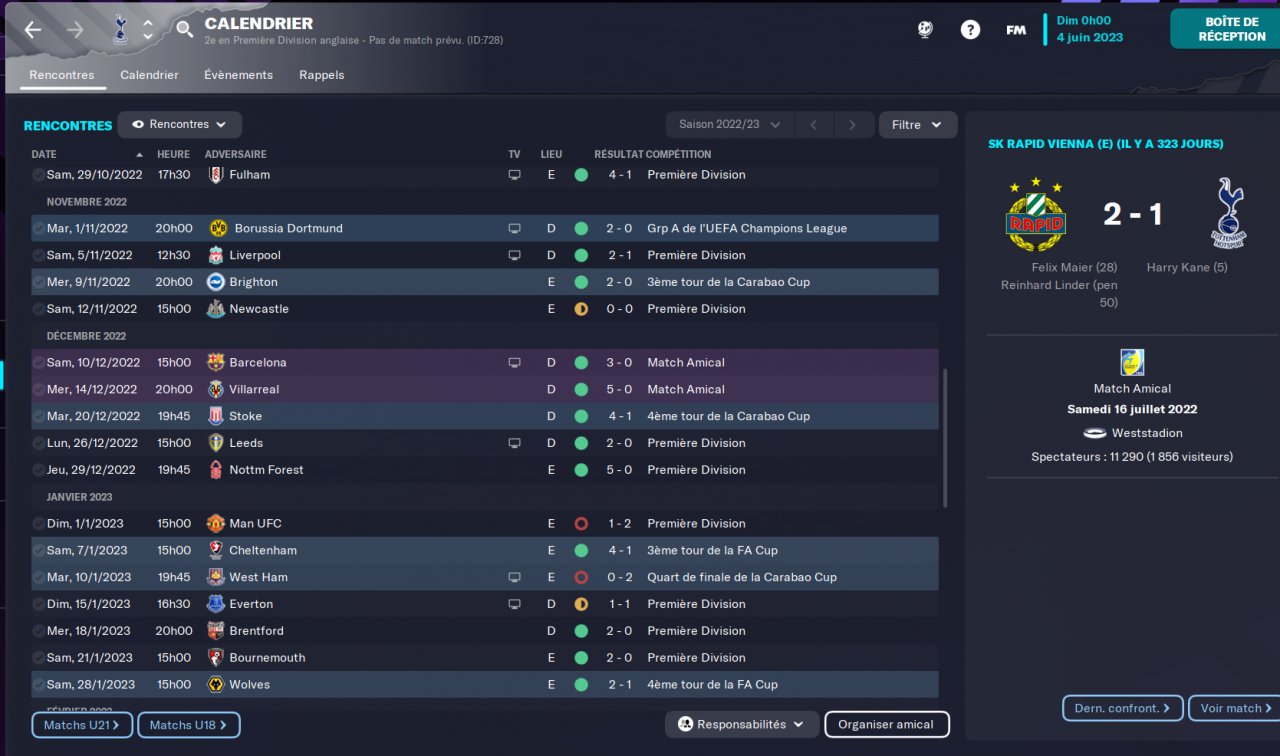The width and height of the screenshot is (1280, 756).
Task: Open the Rencontres view dropdown
Action: click(x=180, y=125)
